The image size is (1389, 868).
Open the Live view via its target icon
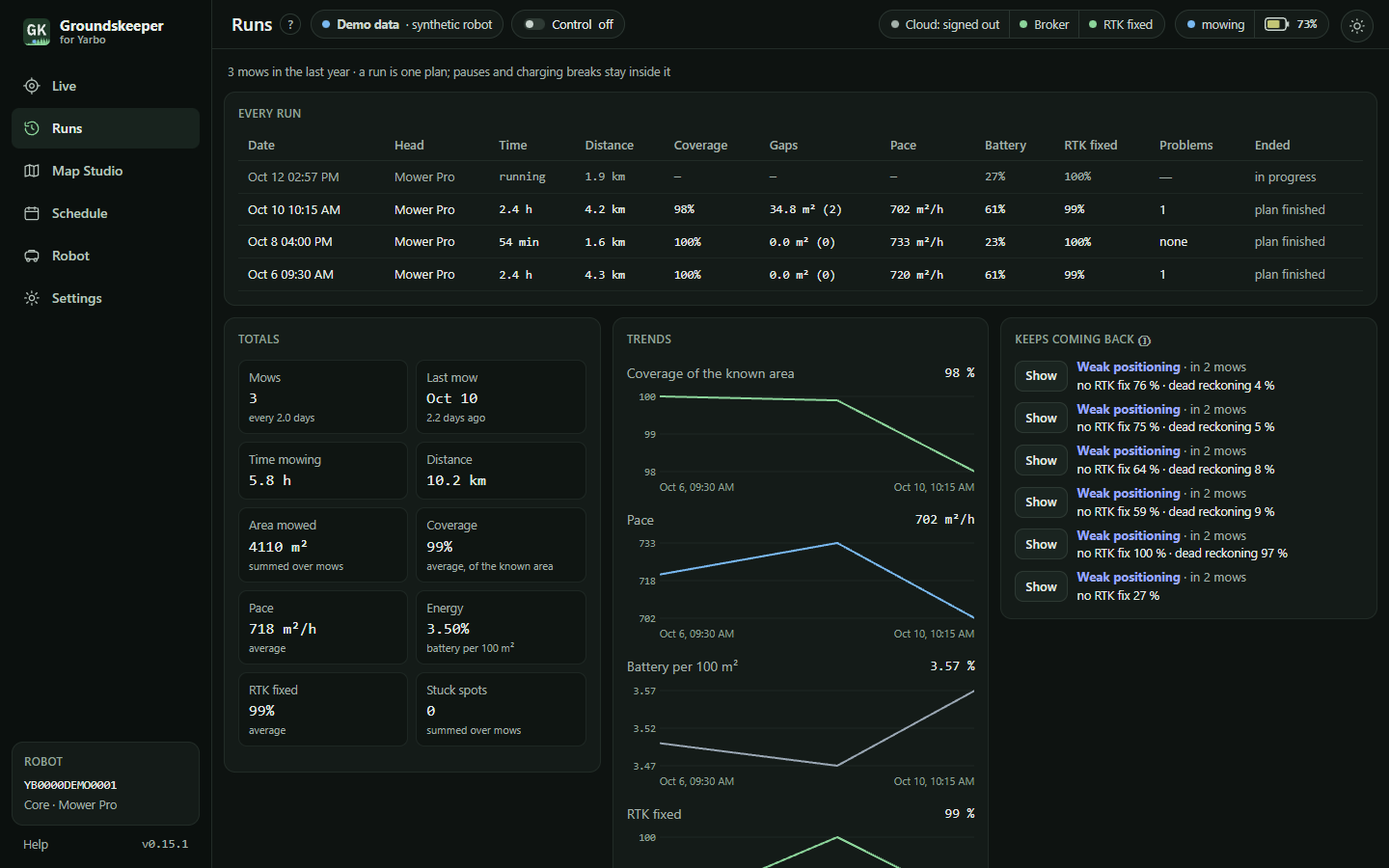(32, 86)
